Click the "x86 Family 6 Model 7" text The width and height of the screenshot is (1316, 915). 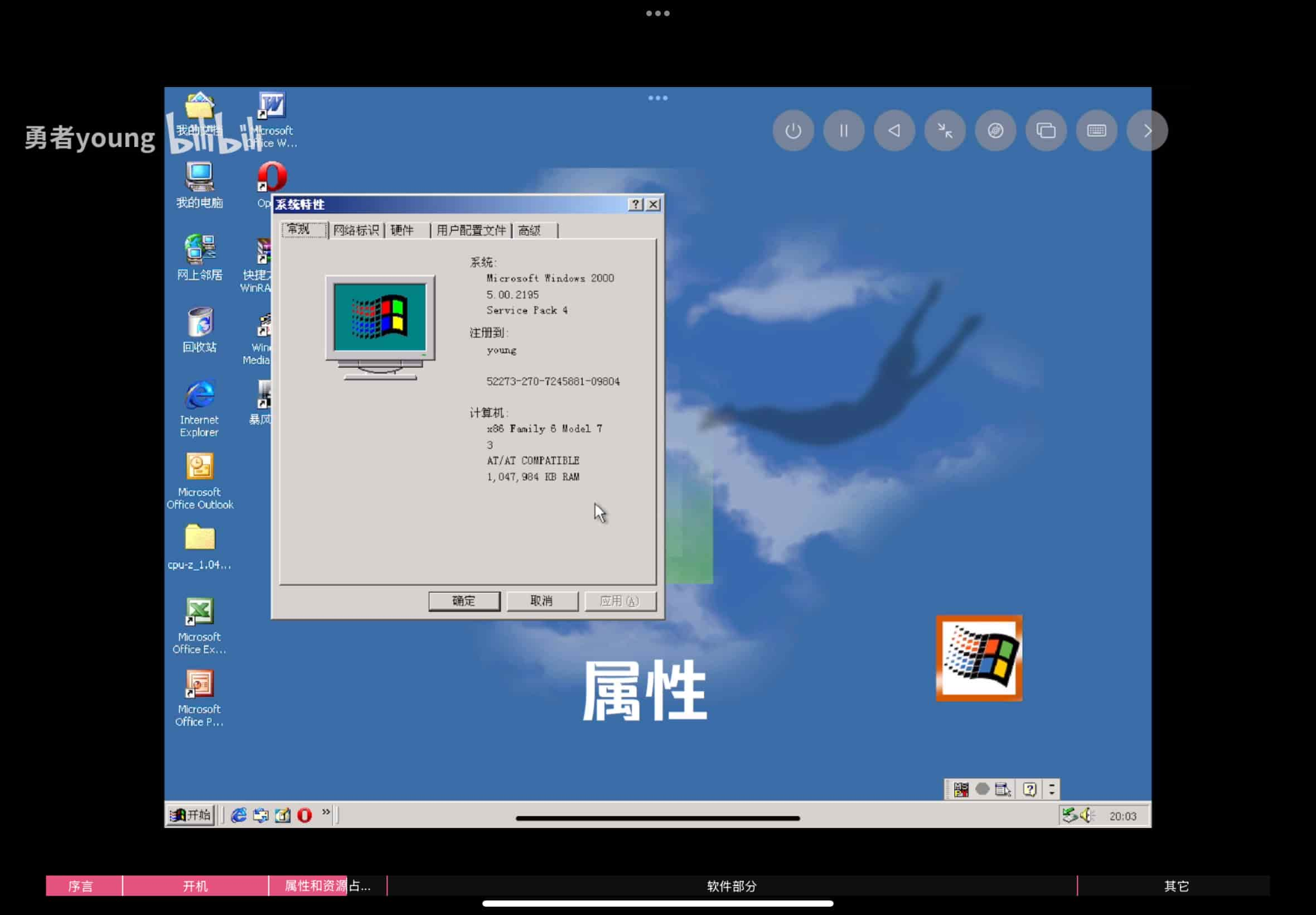coord(544,428)
